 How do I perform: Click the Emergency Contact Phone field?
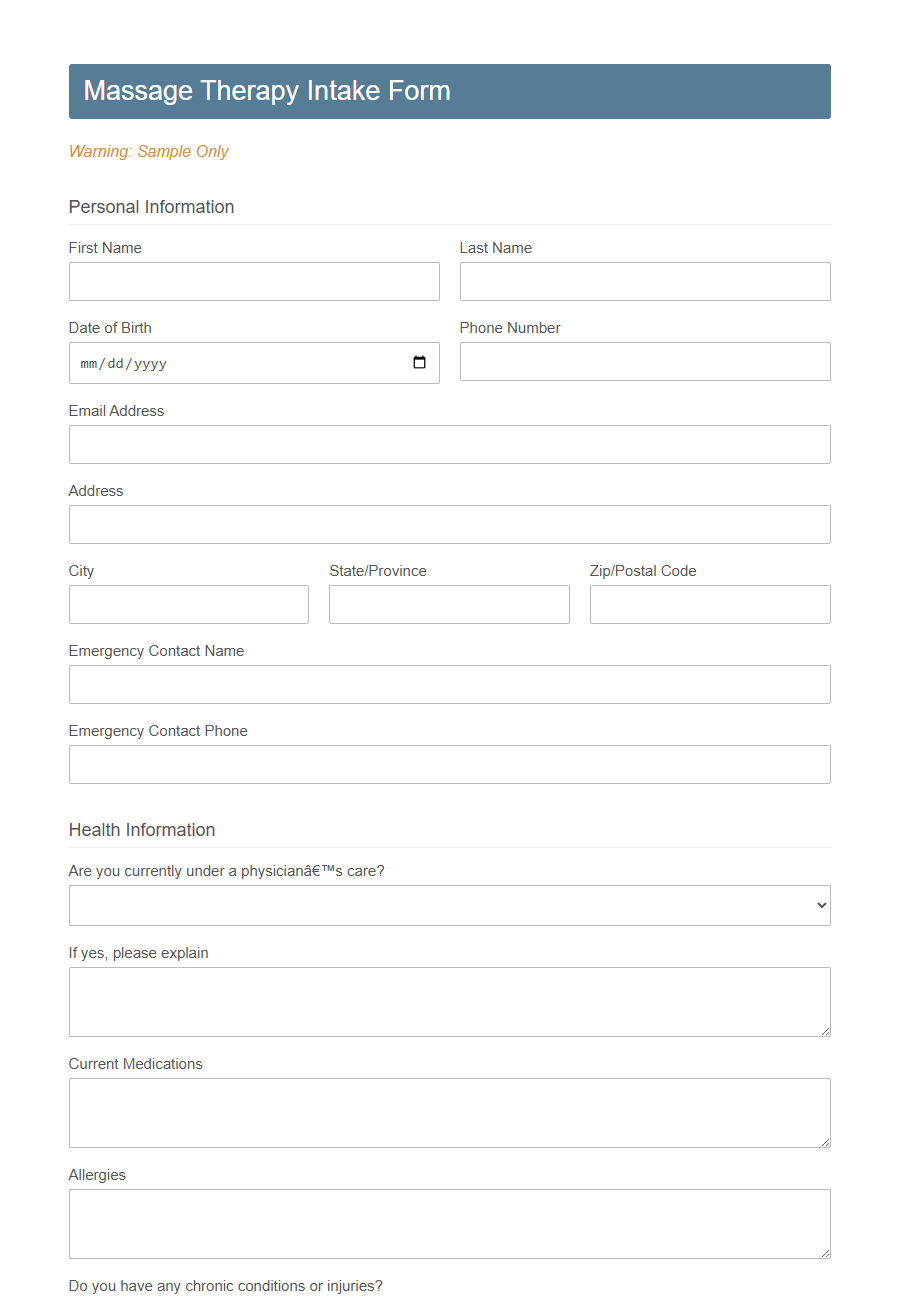pyautogui.click(x=449, y=764)
